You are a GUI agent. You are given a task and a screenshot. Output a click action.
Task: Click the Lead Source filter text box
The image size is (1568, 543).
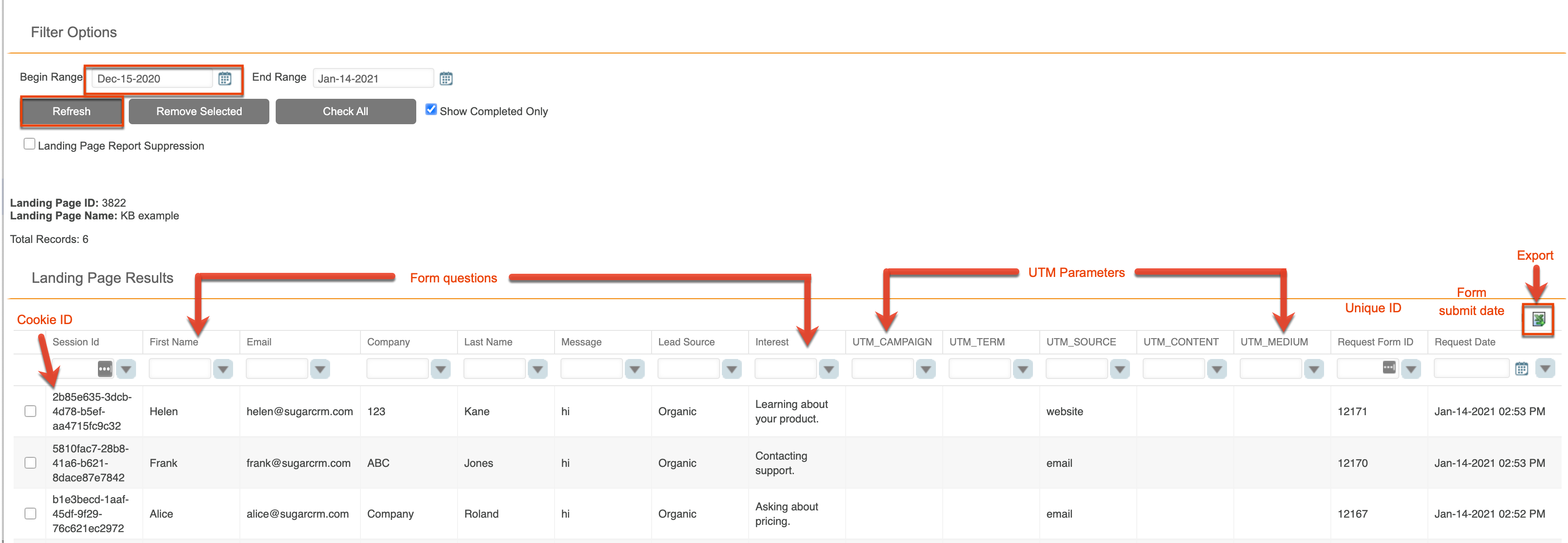pyautogui.click(x=688, y=369)
